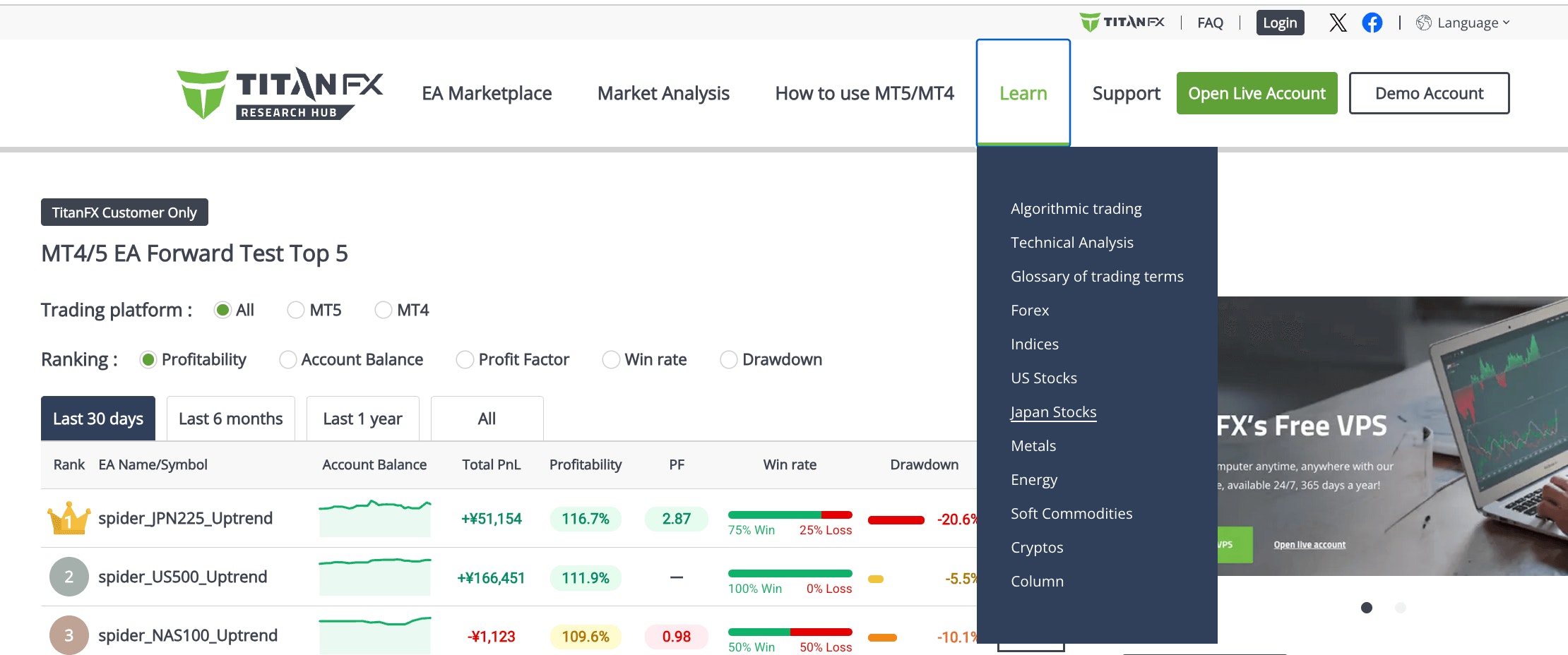Click the Open Live Account button
This screenshot has height=655, width=1568.
1257,93
